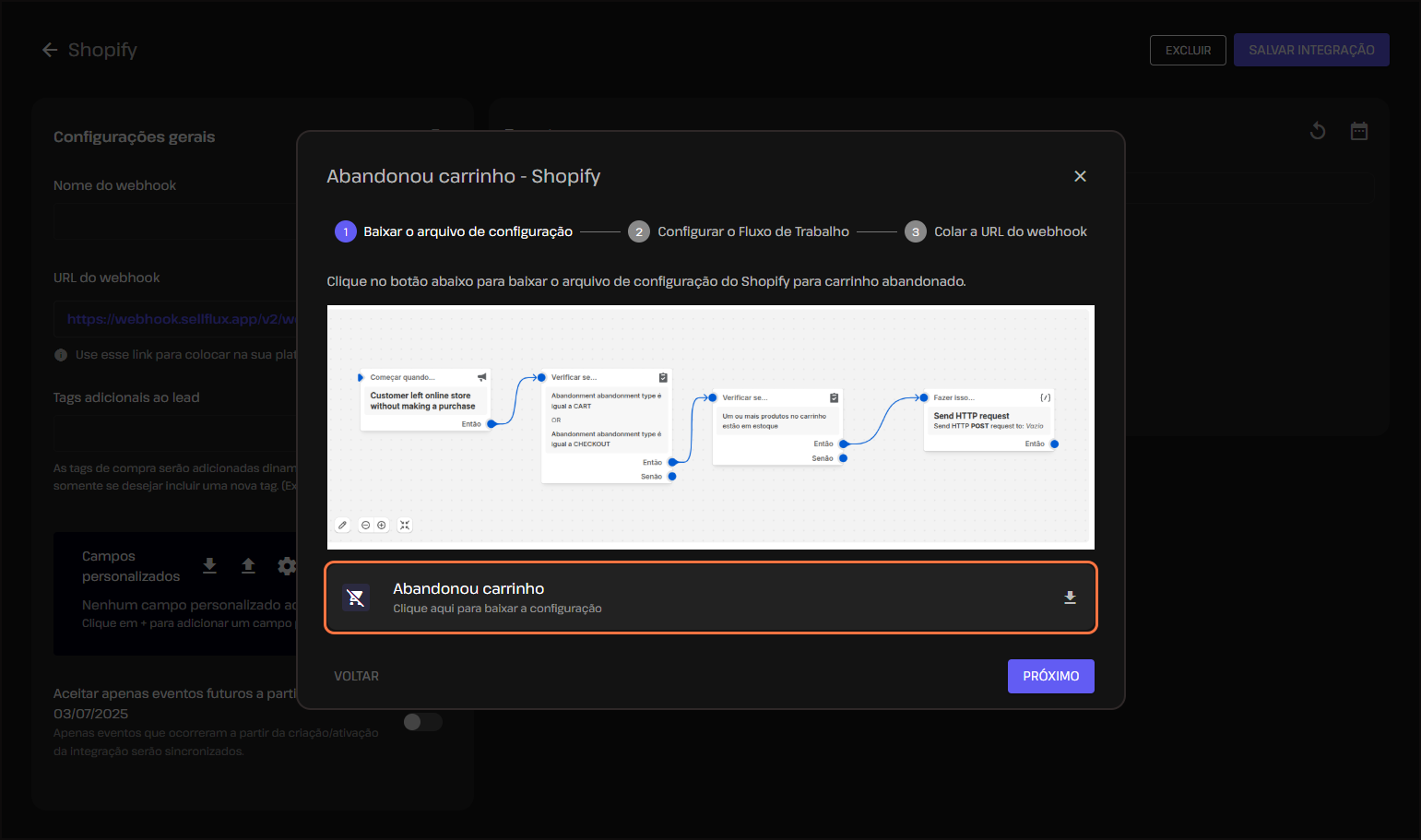This screenshot has width=1421, height=840.
Task: Click the pencil edit icon in workflow preview
Action: [x=342, y=525]
